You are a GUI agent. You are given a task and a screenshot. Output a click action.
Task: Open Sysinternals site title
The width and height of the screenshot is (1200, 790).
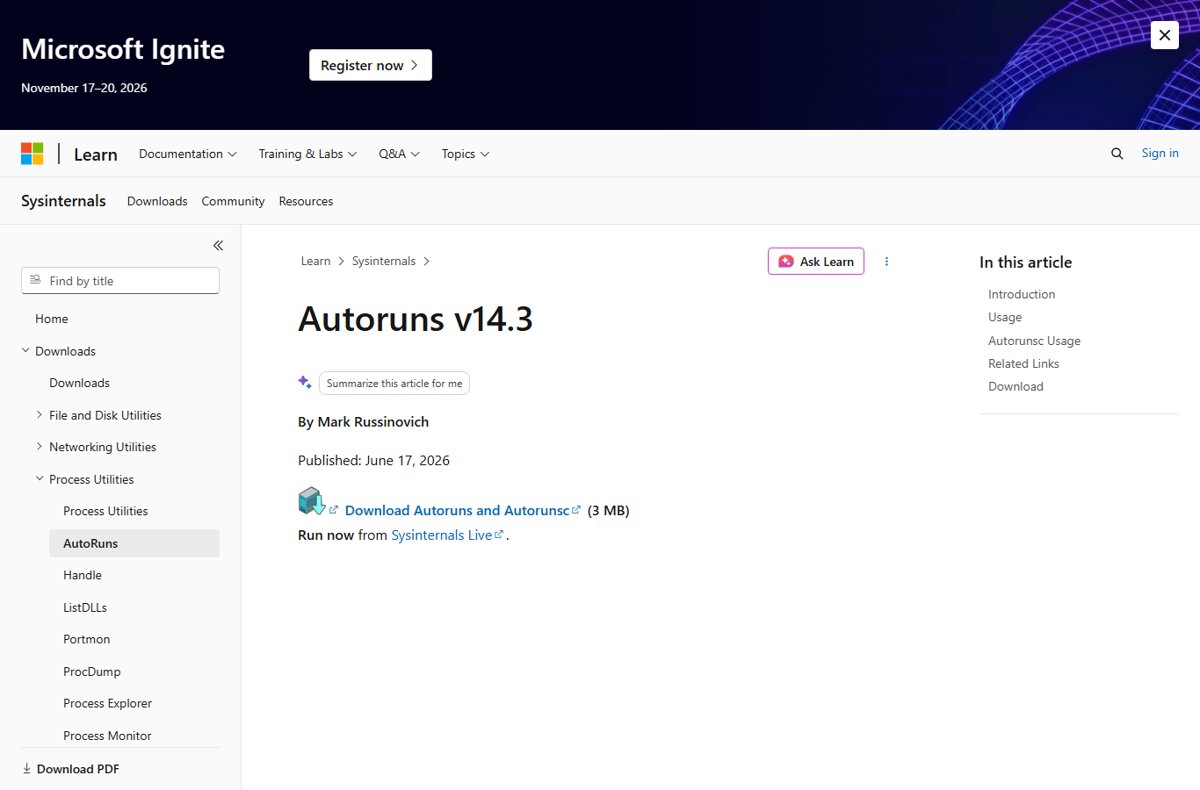[x=63, y=201]
